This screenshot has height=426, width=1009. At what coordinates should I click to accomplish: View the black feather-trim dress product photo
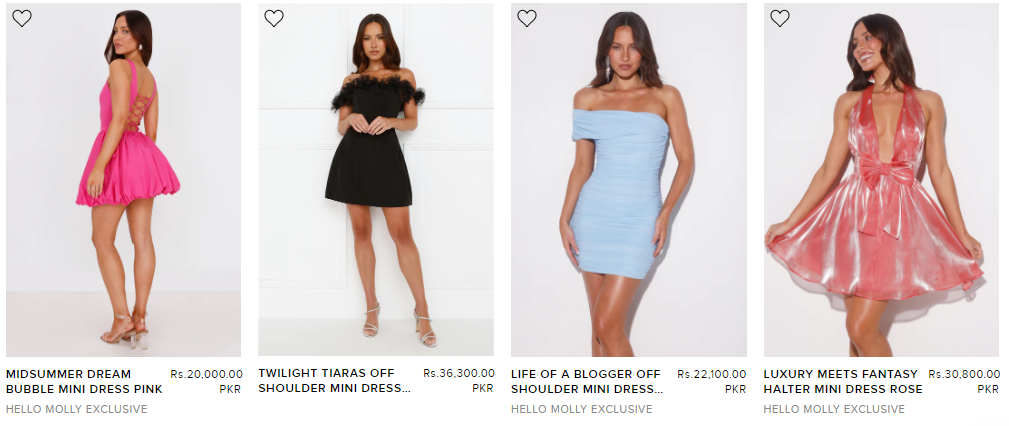tap(376, 180)
